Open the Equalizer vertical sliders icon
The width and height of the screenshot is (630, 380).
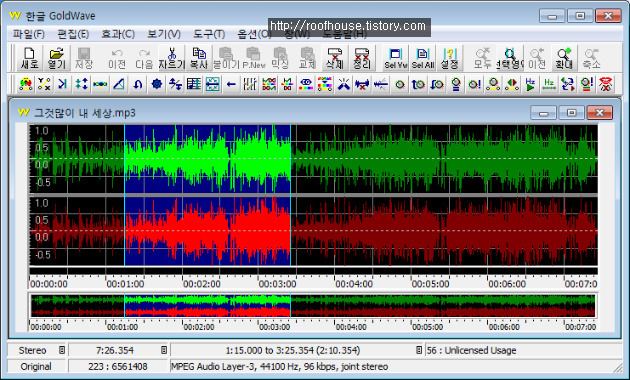click(250, 84)
